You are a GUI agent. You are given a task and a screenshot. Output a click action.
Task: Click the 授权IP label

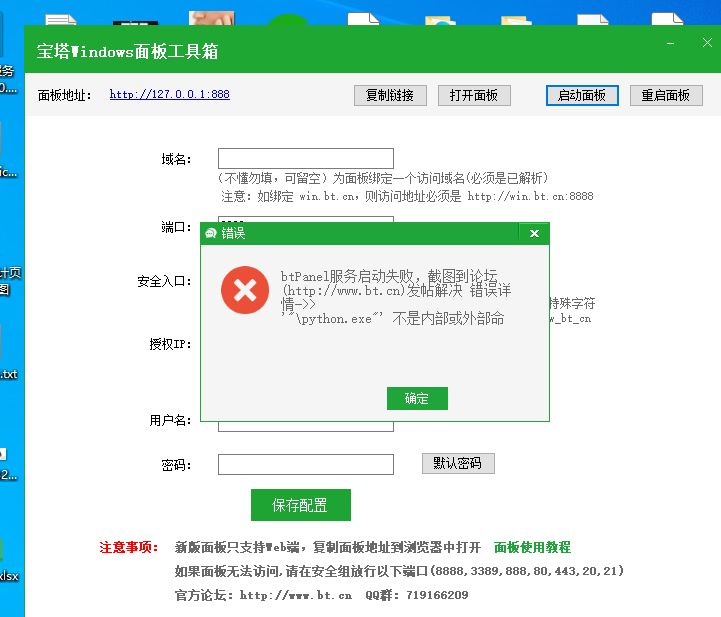(170, 344)
